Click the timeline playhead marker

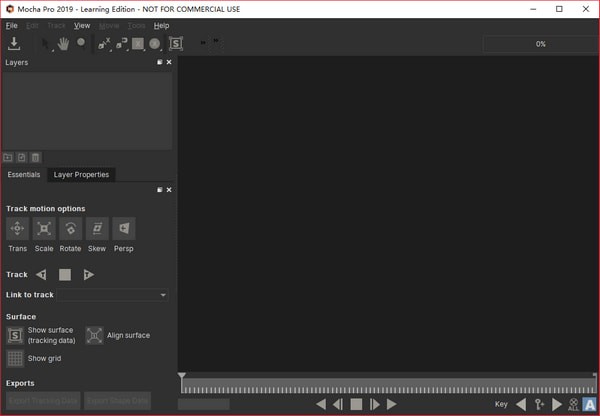[182, 377]
